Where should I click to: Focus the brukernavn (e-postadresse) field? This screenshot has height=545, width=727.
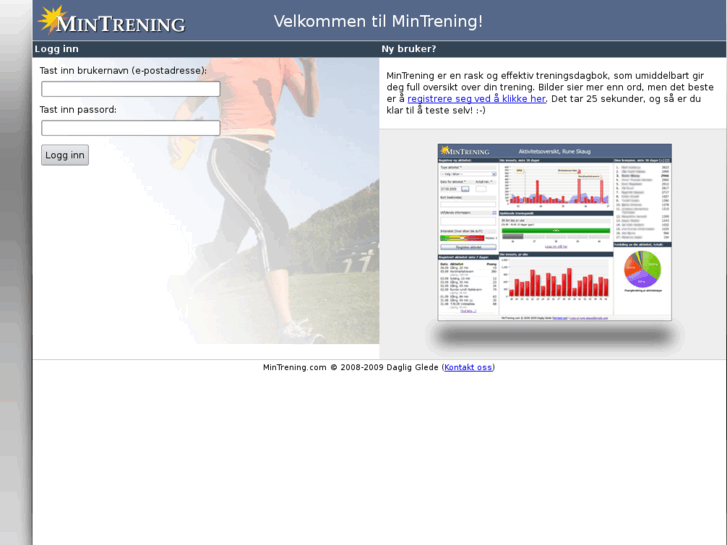pyautogui.click(x=131, y=89)
